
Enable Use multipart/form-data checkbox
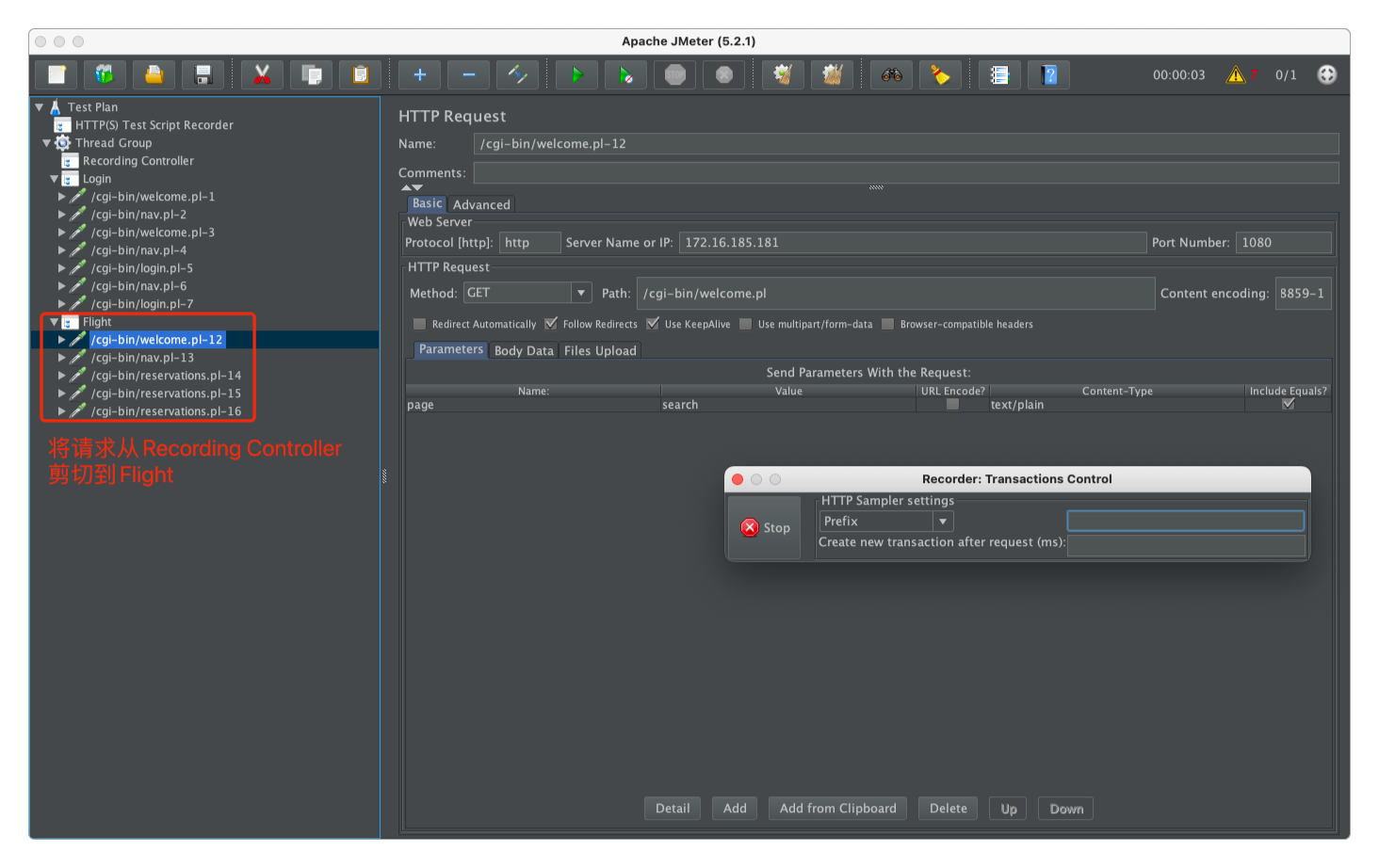746,324
